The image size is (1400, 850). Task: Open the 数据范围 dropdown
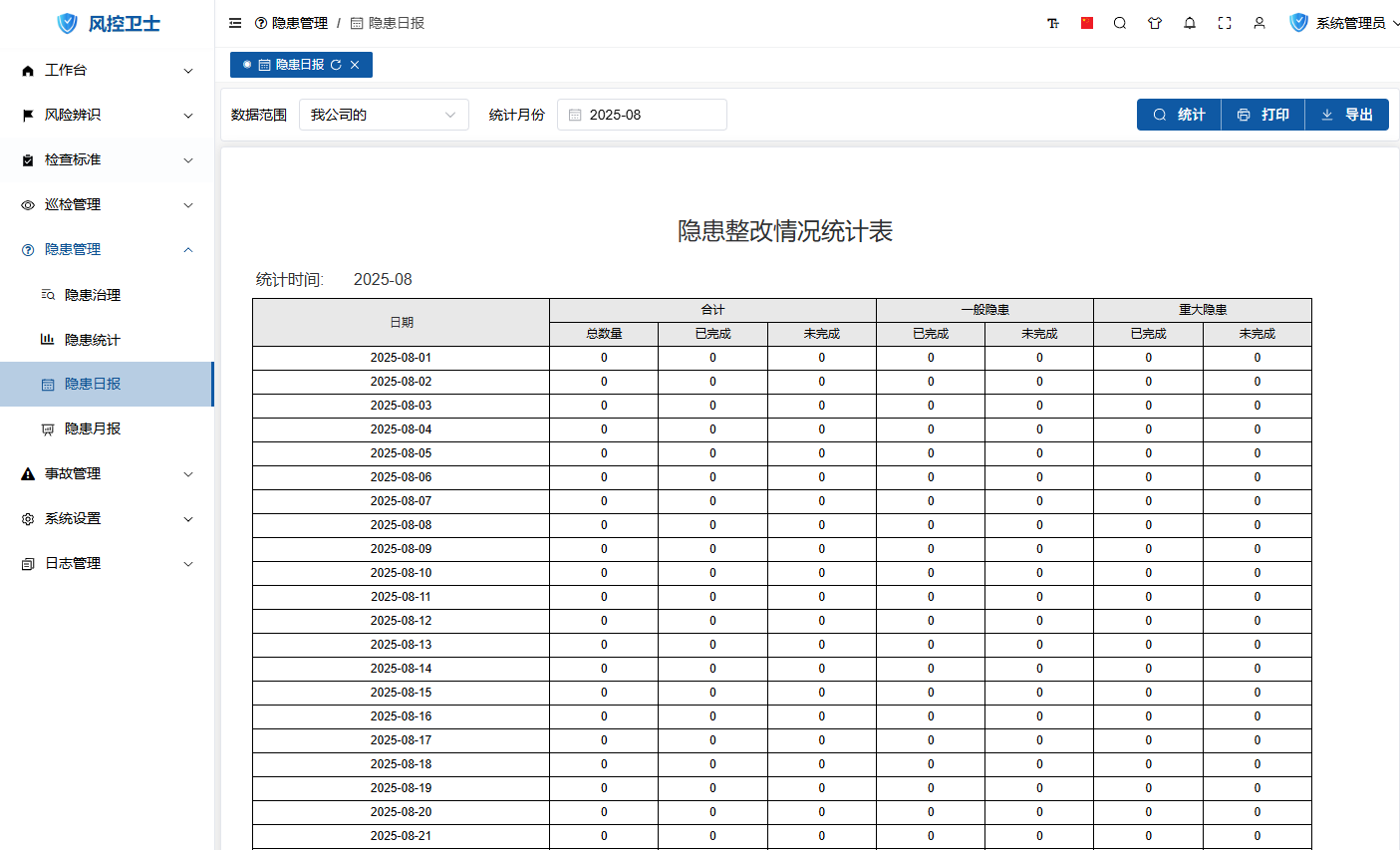(384, 115)
